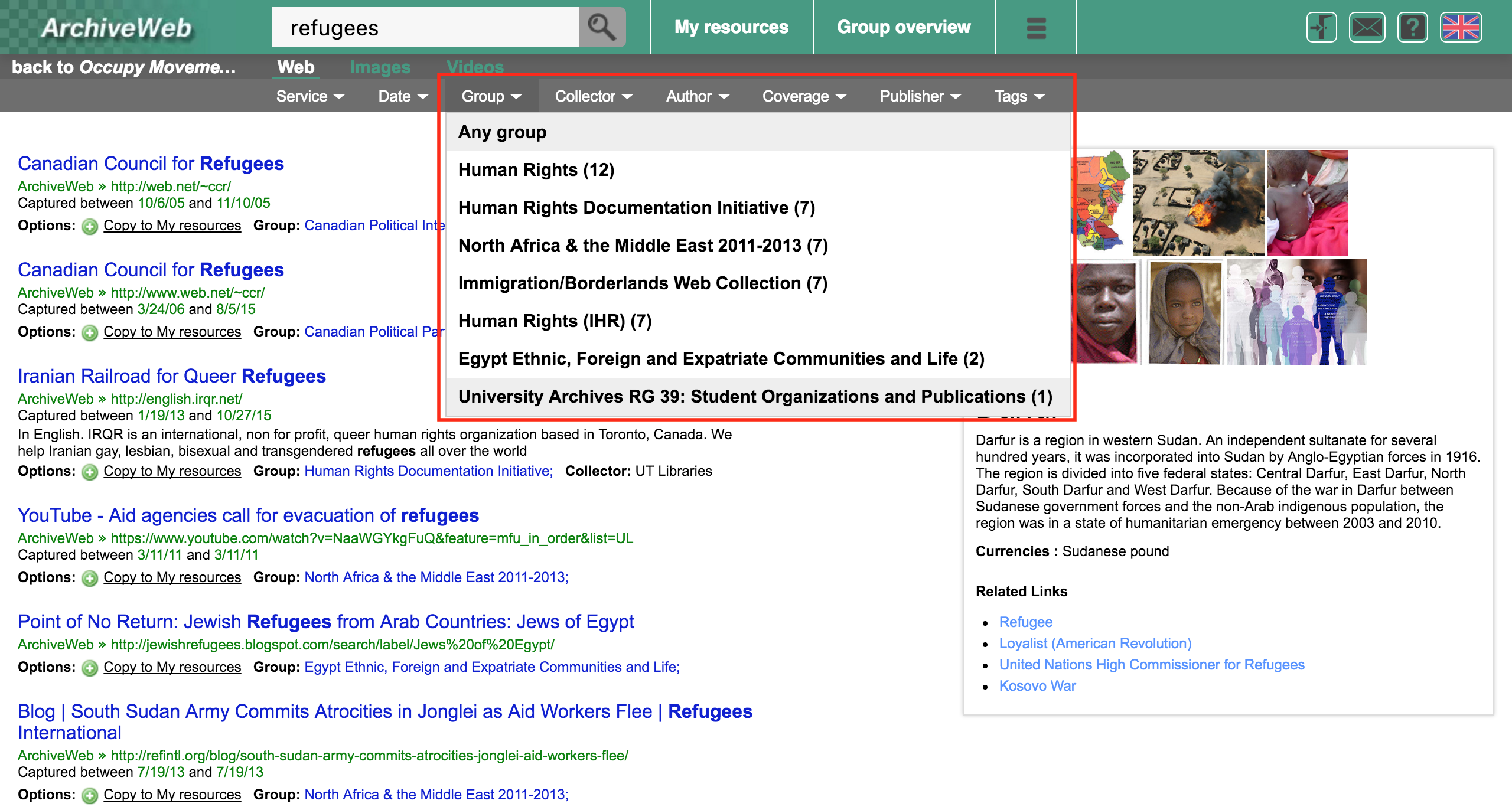The height and width of the screenshot is (810, 1512).
Task: Click the question mark help icon
Action: [x=1412, y=28]
